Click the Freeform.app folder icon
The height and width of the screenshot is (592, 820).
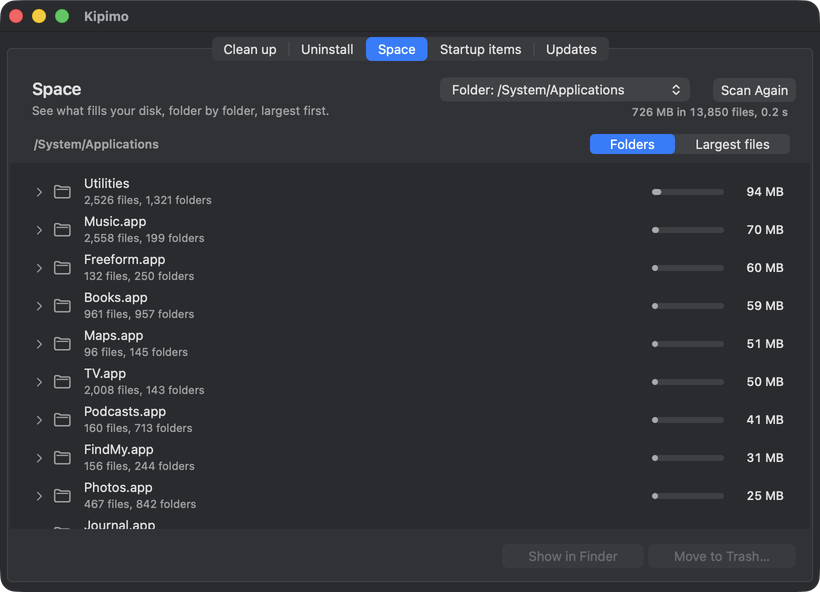(62, 268)
